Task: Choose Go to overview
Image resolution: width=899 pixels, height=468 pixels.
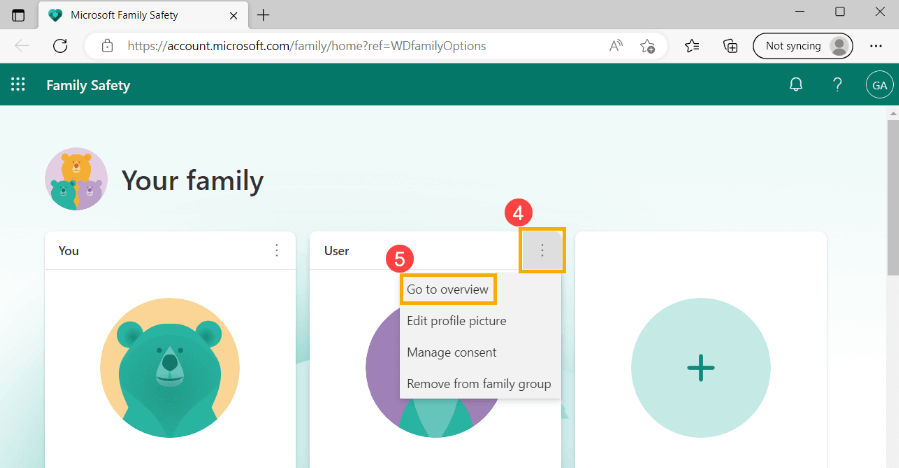Action: pyautogui.click(x=448, y=289)
